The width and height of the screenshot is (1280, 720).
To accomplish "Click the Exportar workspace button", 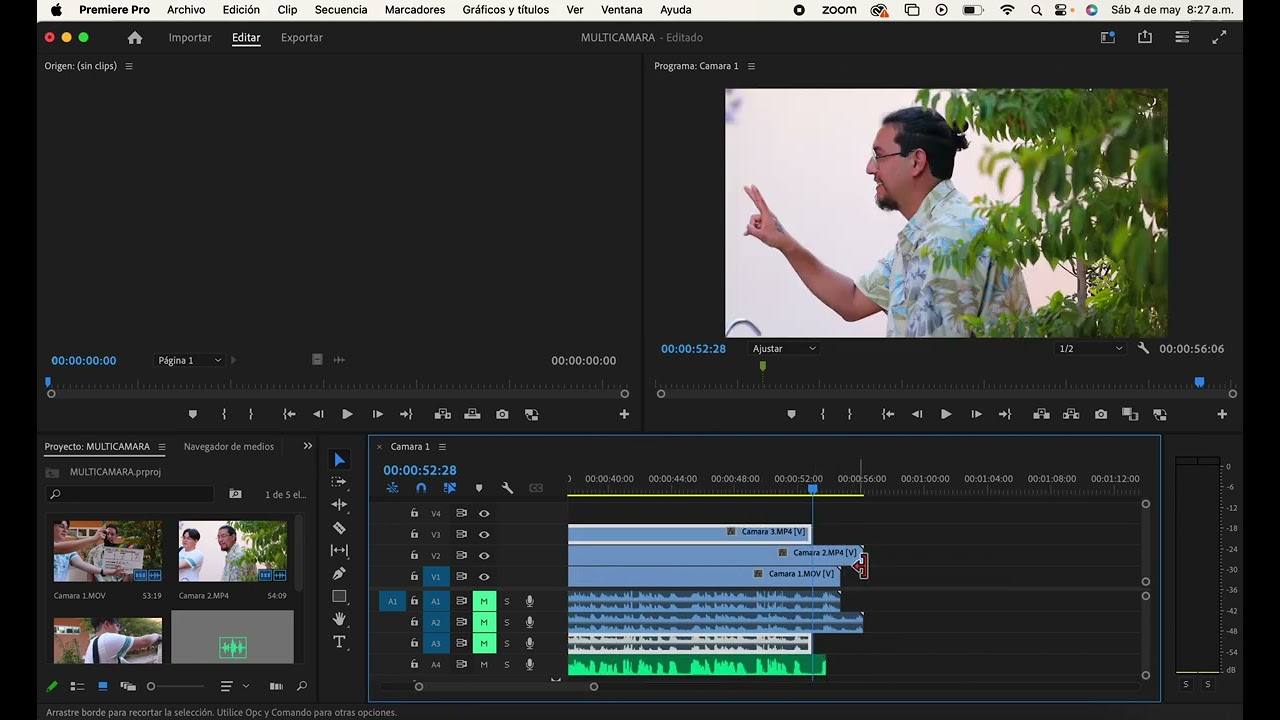I will click(x=301, y=38).
